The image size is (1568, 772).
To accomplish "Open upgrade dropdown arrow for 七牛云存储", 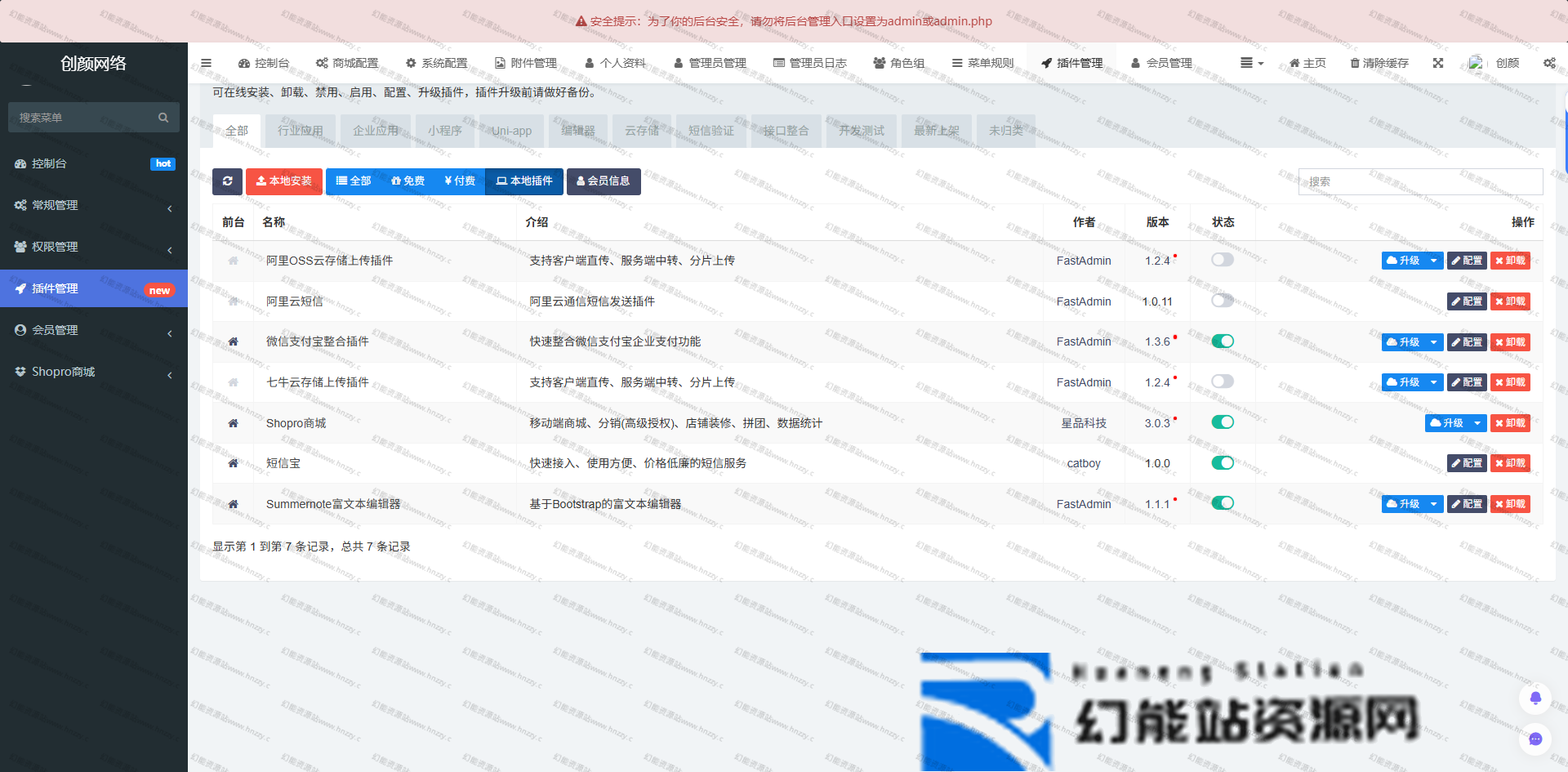I will 1433,382.
